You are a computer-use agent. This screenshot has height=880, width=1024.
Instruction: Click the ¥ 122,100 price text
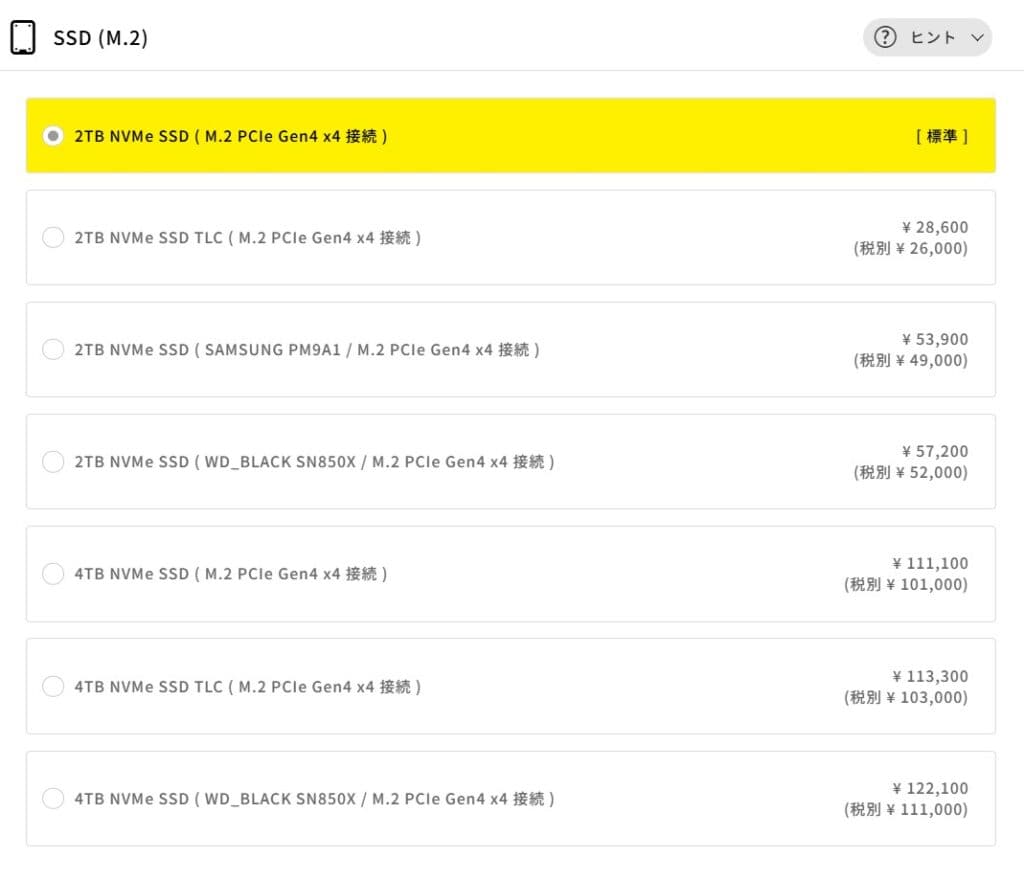coord(930,789)
